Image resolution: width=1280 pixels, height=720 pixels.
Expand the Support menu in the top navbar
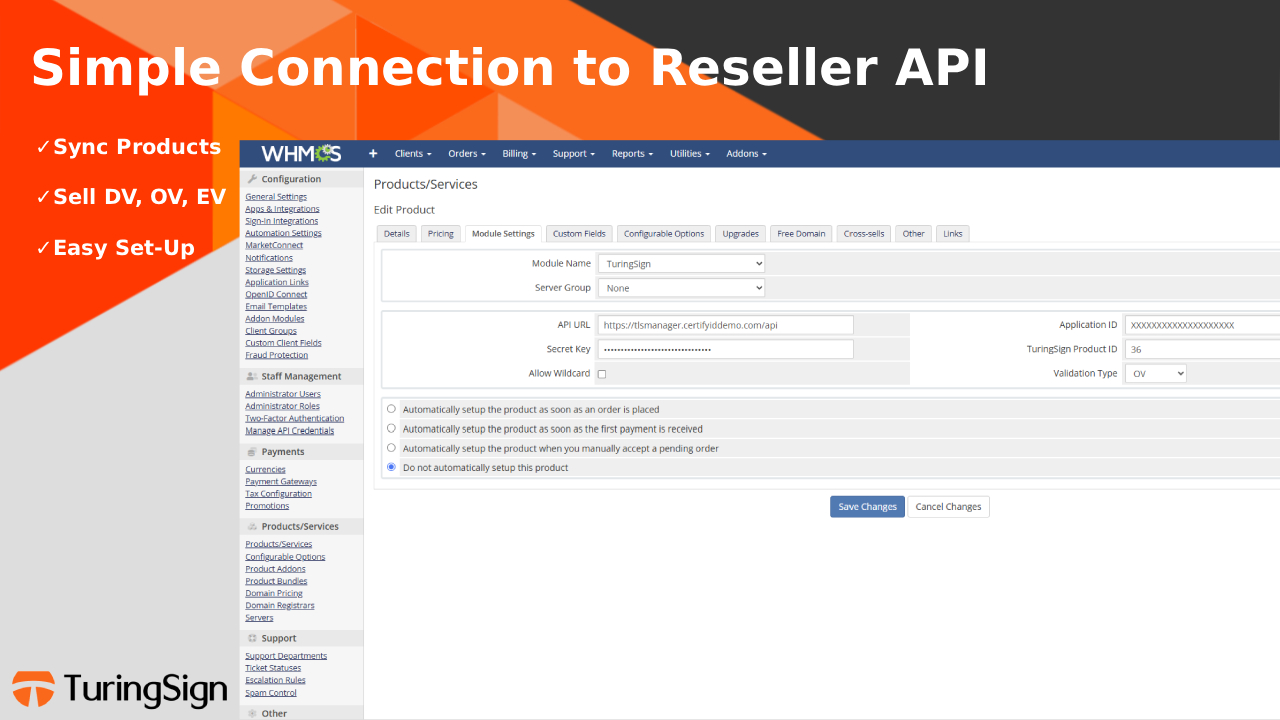574,154
